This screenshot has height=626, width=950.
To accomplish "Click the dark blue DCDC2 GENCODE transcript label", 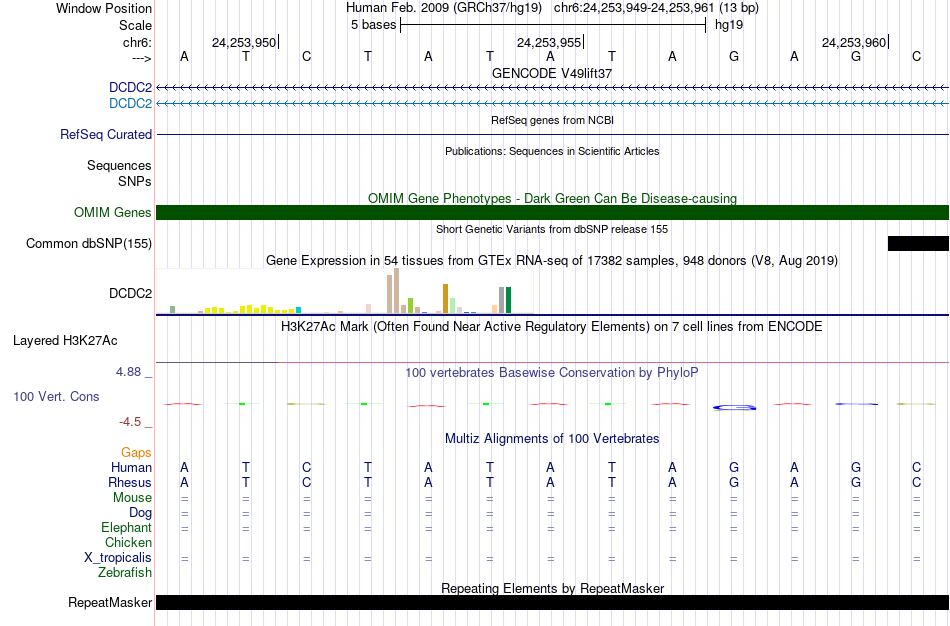I will [x=130, y=88].
